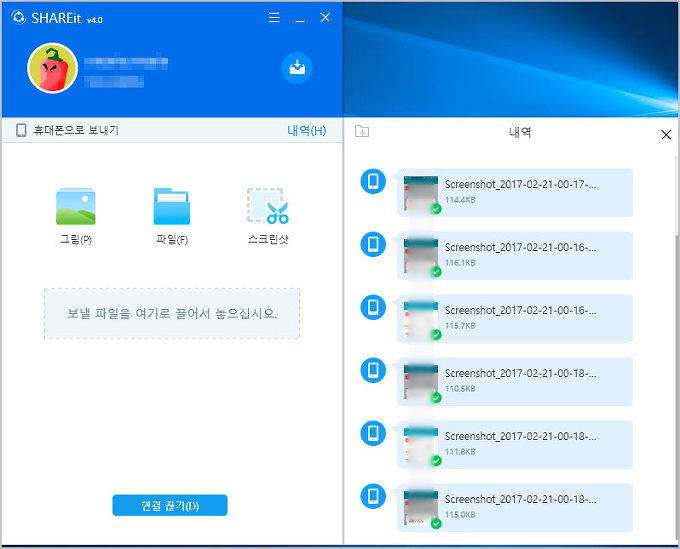Screen dimensions: 680x549
Task: Click the folder icon in history header
Action: coord(362,131)
